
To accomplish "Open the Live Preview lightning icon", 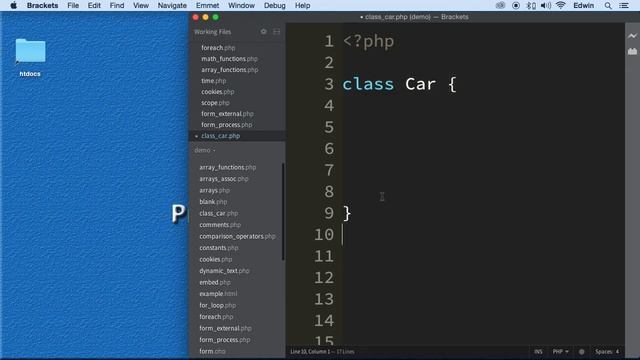I will tap(632, 36).
